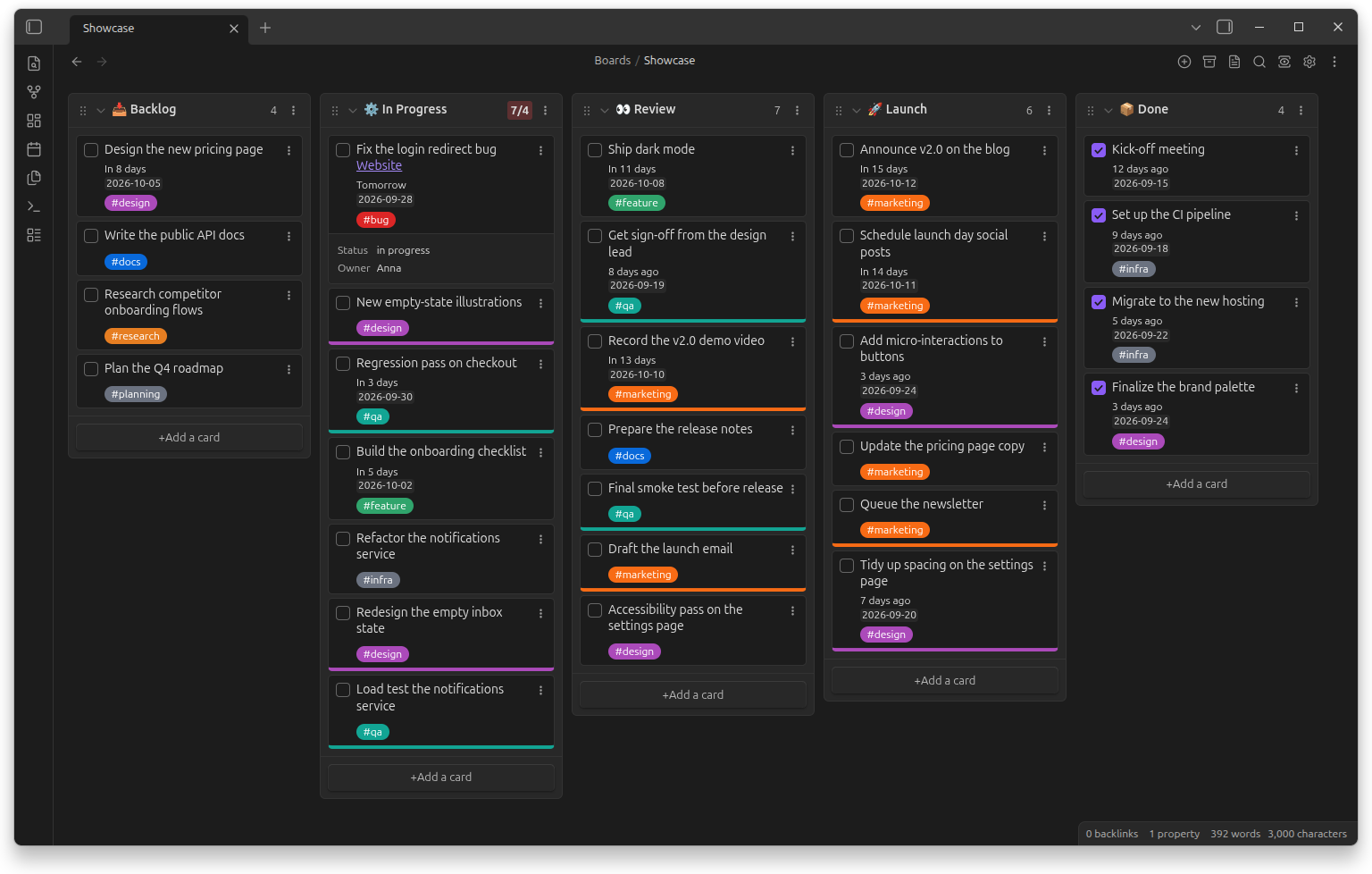The image size is (1372, 874).
Task: Click Add a card in Backlog
Action: point(189,438)
